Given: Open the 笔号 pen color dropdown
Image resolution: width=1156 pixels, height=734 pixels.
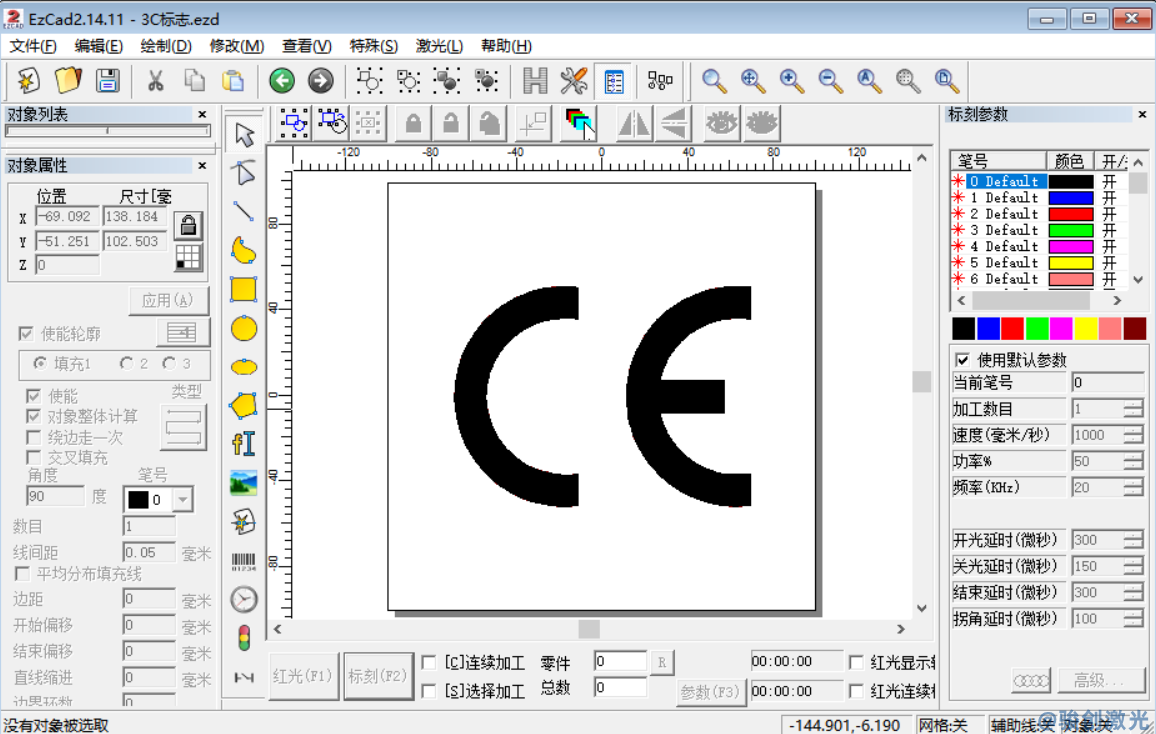Looking at the screenshot, I should 182,499.
